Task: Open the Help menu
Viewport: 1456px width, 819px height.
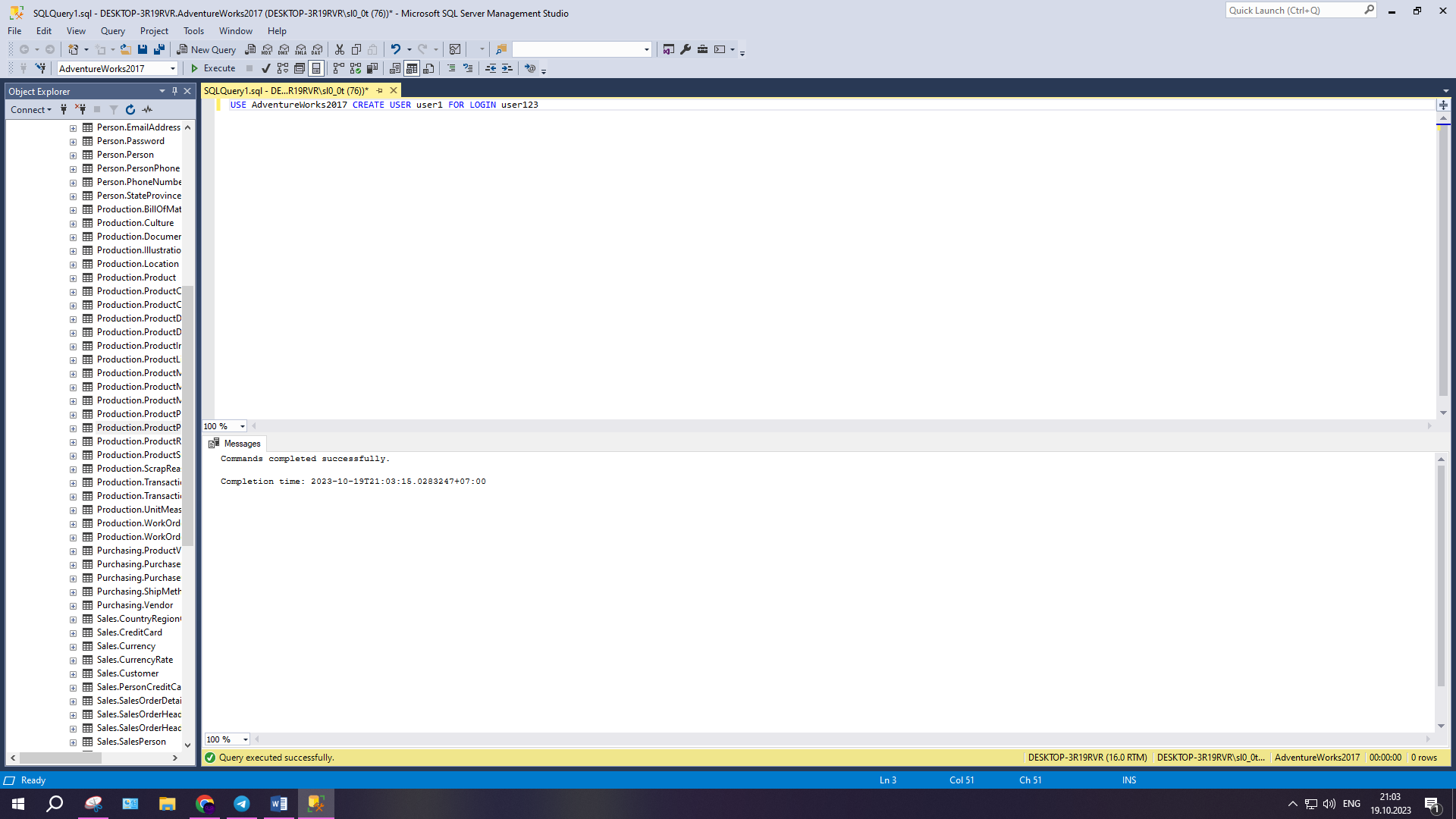Action: click(277, 31)
